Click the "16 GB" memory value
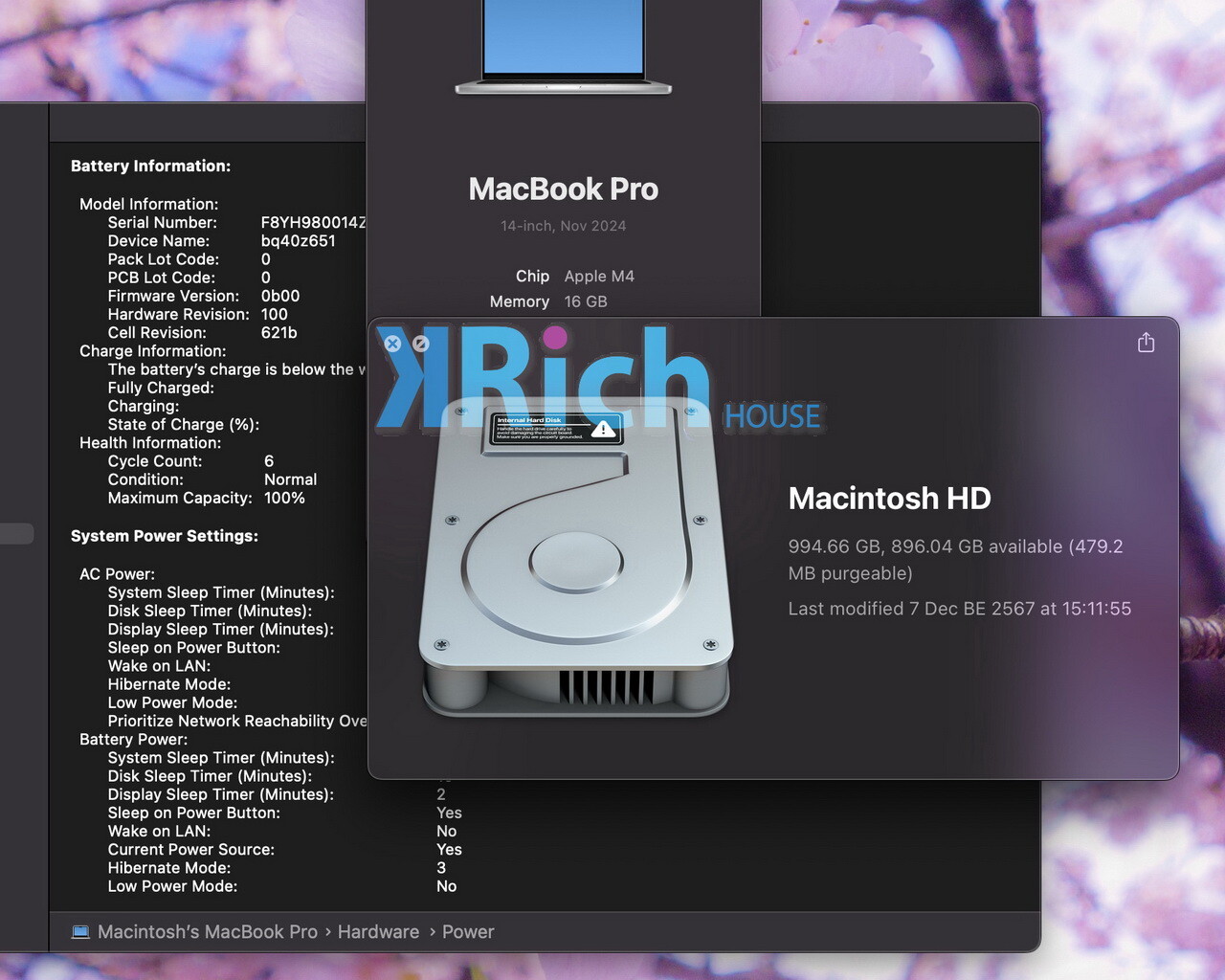 pyautogui.click(x=586, y=301)
